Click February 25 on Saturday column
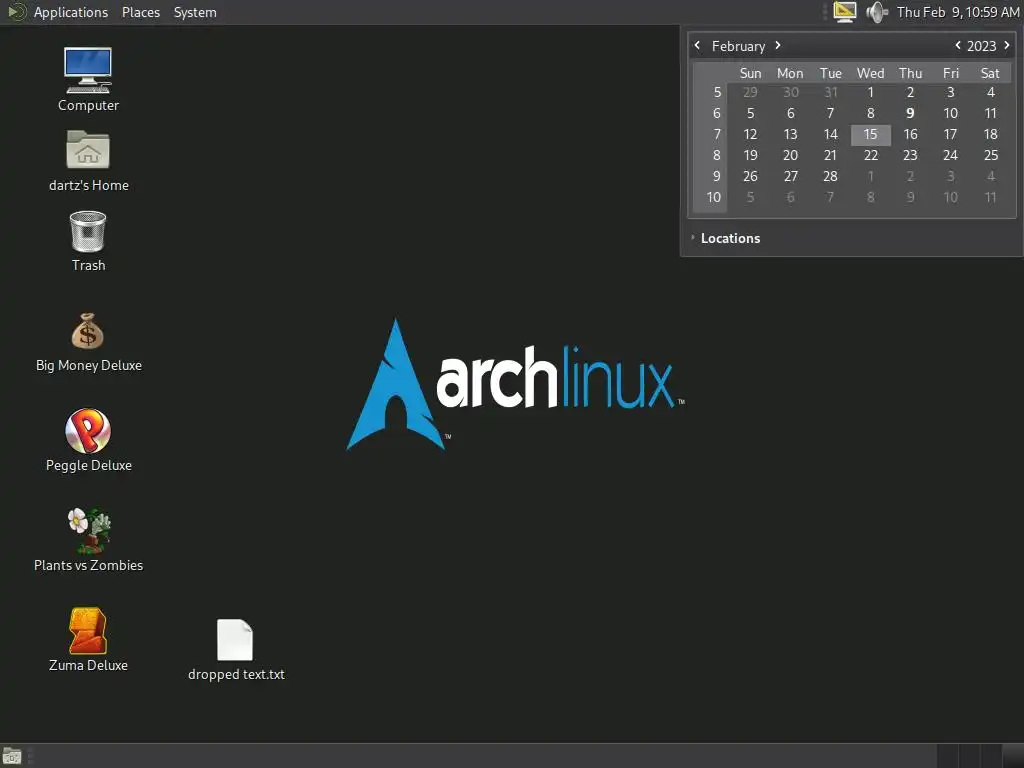This screenshot has width=1024, height=768. [991, 155]
